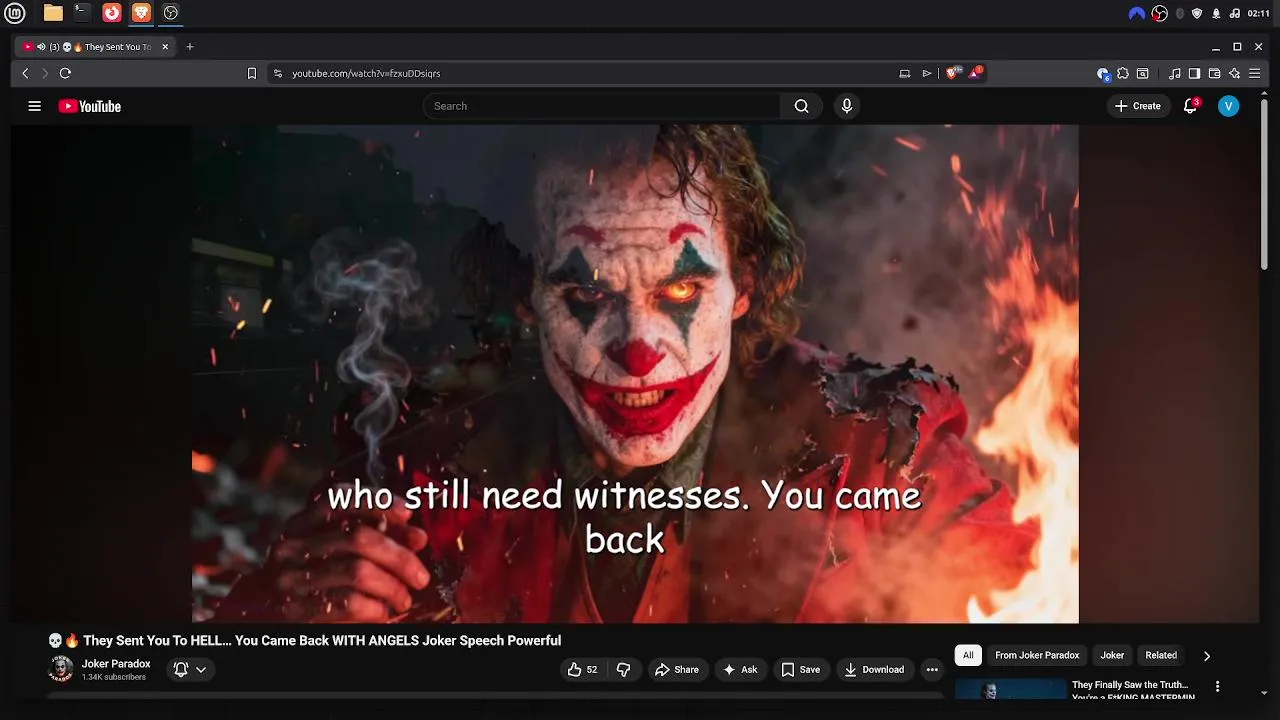Screen dimensions: 1280x720
Task: Download the video
Action: [x=873, y=670]
